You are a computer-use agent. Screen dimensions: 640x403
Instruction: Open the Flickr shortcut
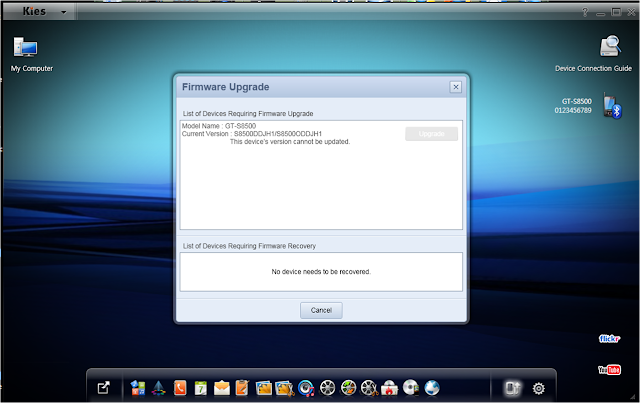pos(609,338)
